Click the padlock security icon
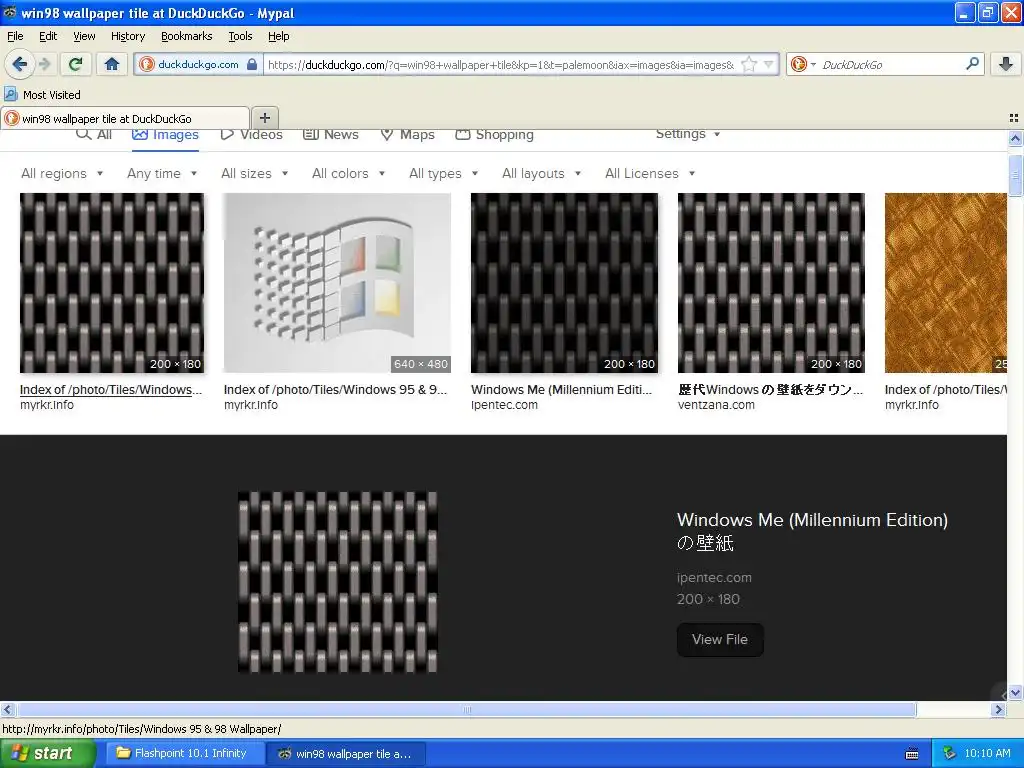 pyautogui.click(x=252, y=64)
